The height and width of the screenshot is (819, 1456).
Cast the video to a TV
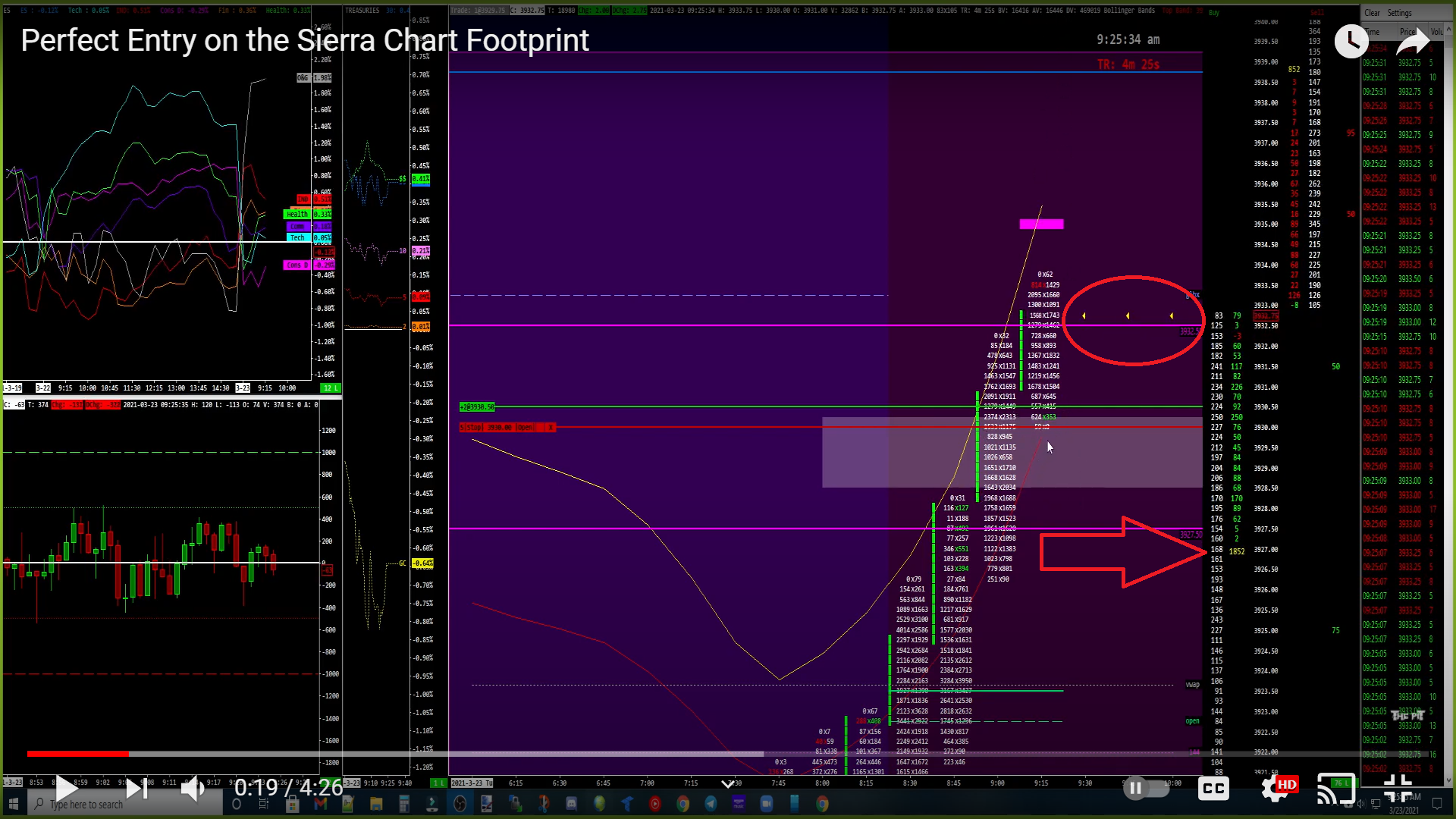coord(1335,789)
